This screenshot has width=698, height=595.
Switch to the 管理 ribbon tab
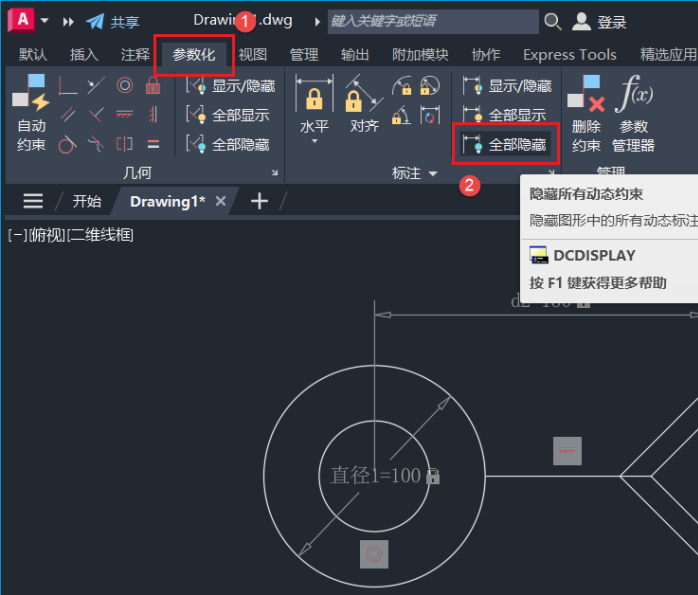[x=304, y=54]
